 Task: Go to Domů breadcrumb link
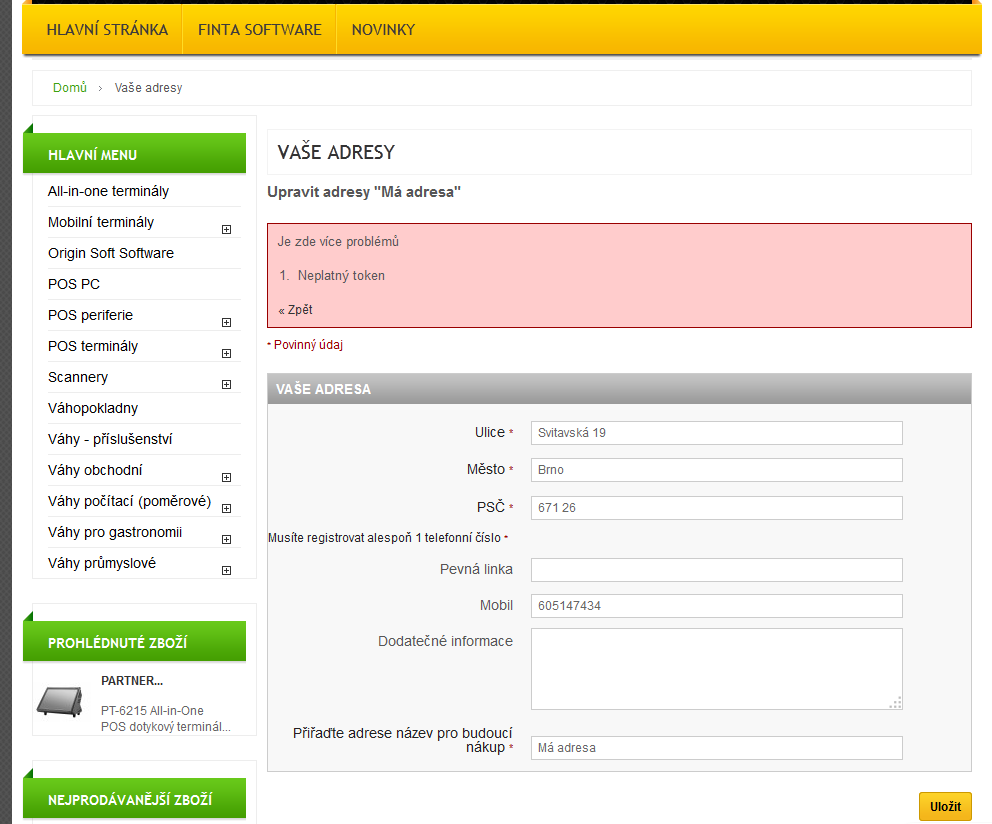[70, 88]
